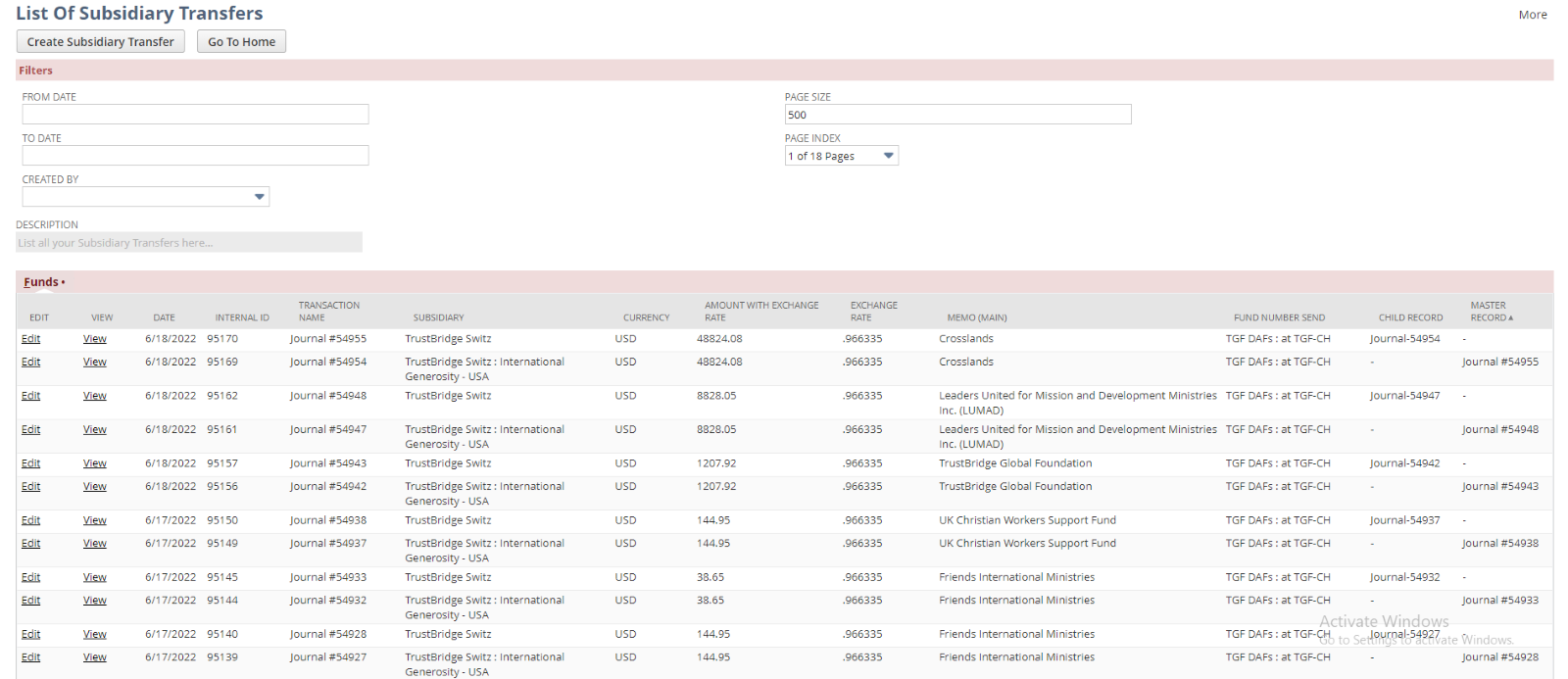Open View link for Journal #54938
1568x679 pixels.
tap(95, 520)
